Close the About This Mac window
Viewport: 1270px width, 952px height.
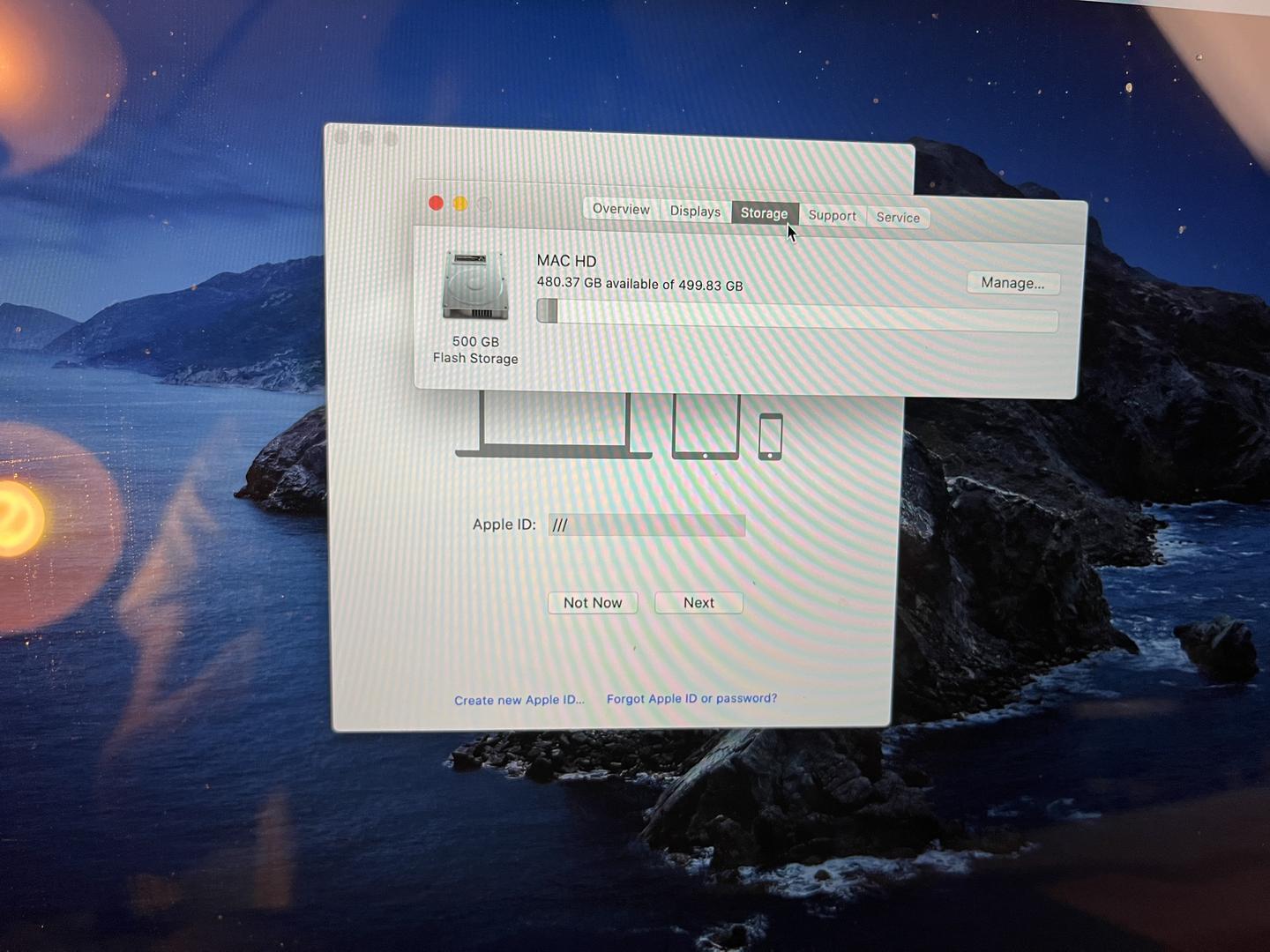point(436,203)
